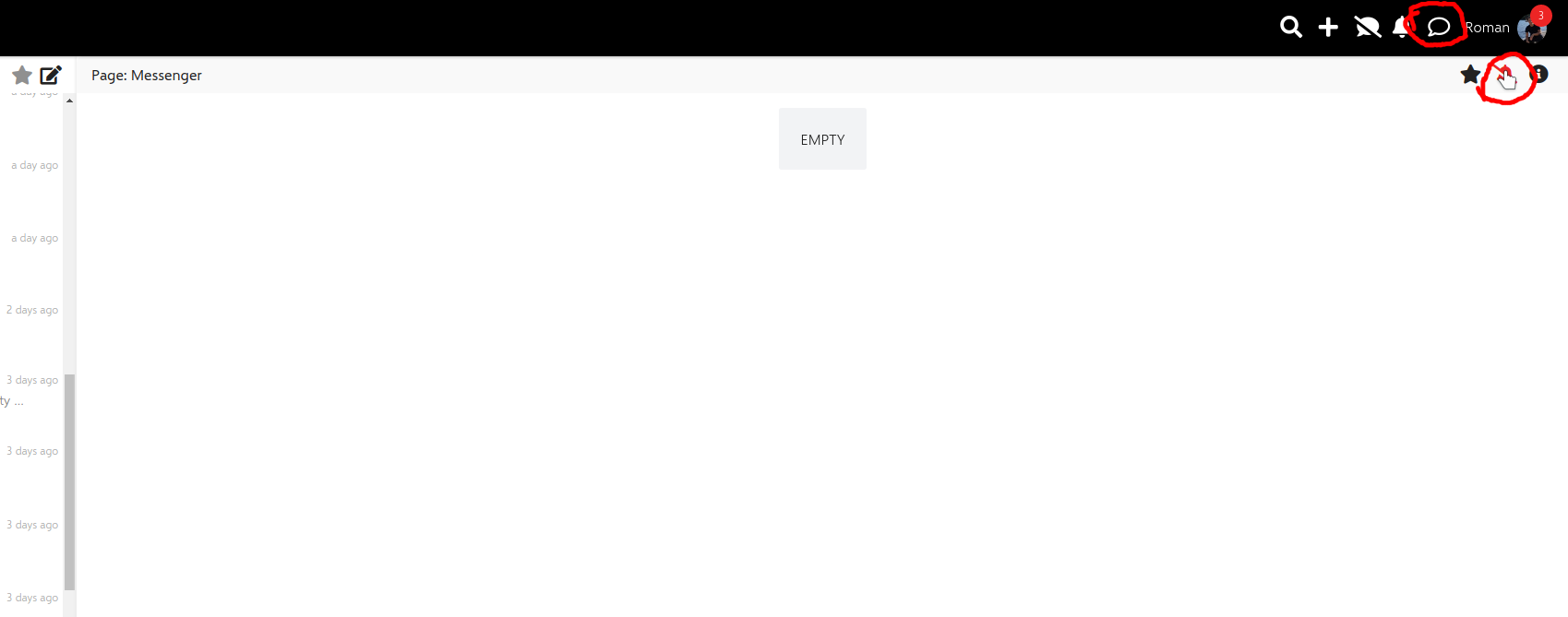Toggle the gray star in conversation sidebar
Image resolution: width=1568 pixels, height=617 pixels.
pos(22,75)
